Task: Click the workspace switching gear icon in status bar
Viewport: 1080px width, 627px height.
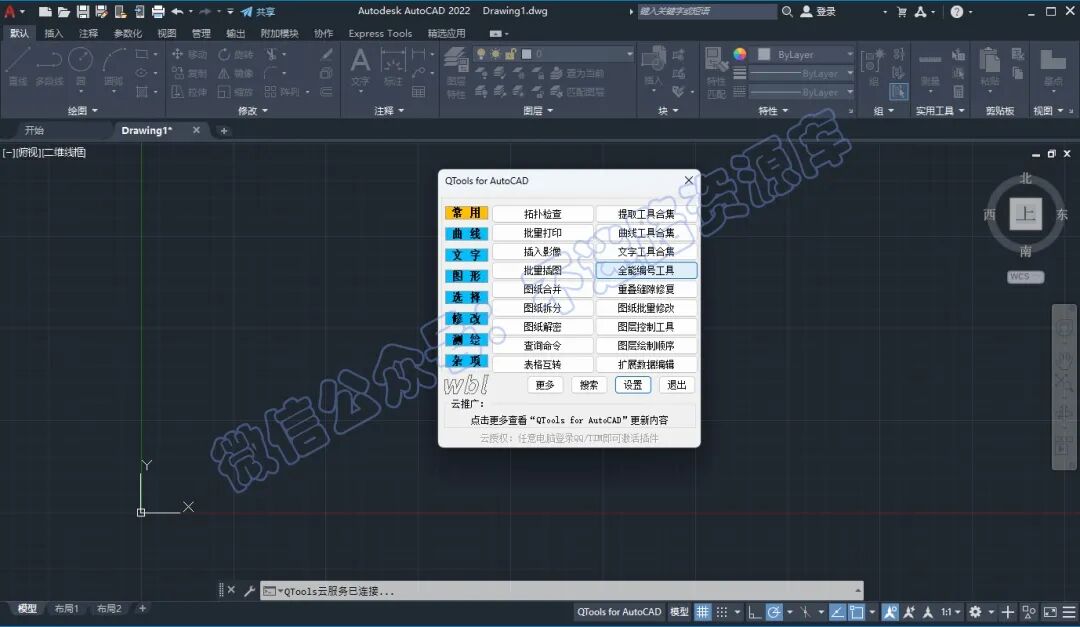Action: (975, 612)
